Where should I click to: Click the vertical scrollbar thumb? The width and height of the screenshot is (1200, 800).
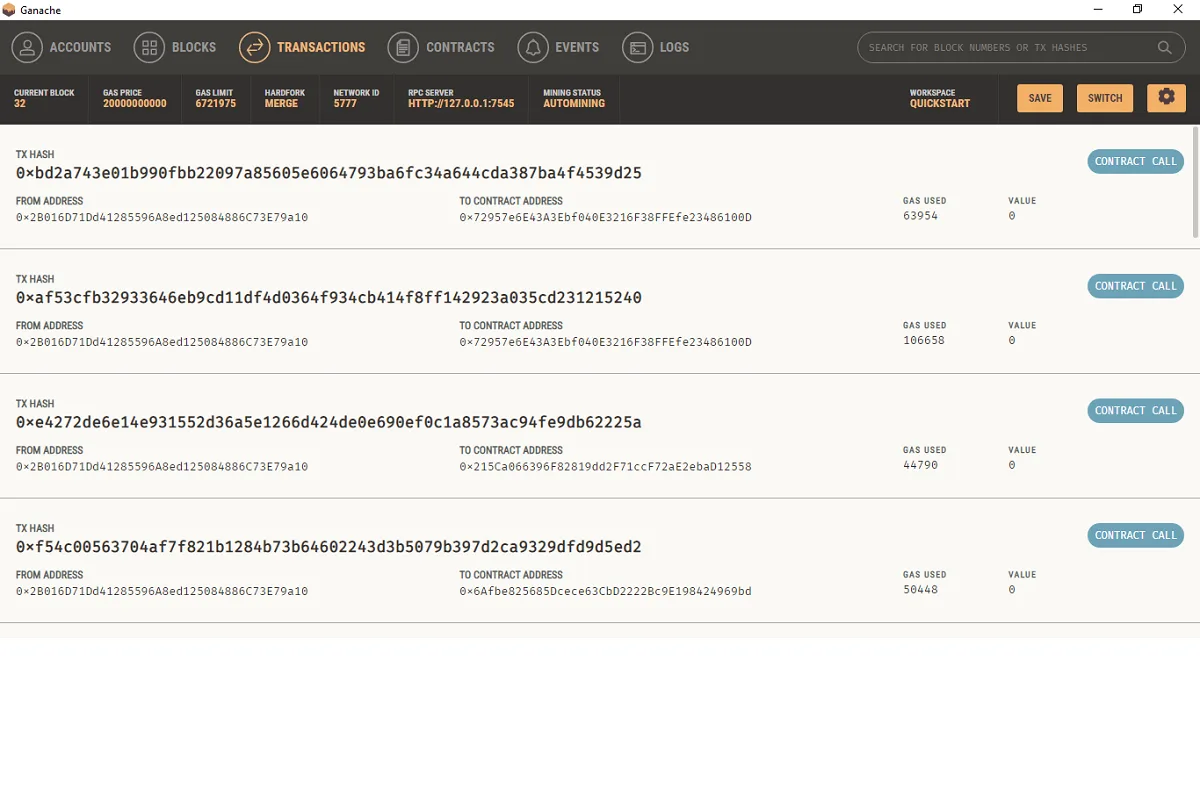(1195, 181)
